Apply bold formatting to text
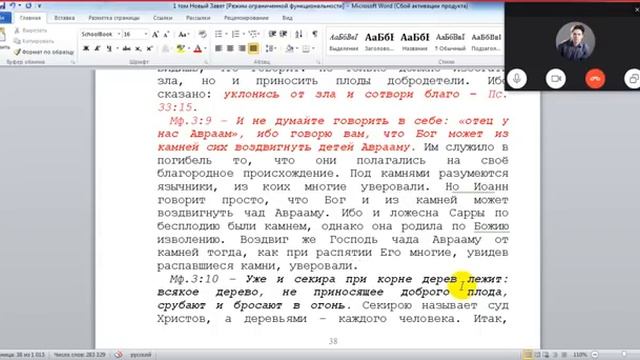The image size is (640, 360). [86, 49]
